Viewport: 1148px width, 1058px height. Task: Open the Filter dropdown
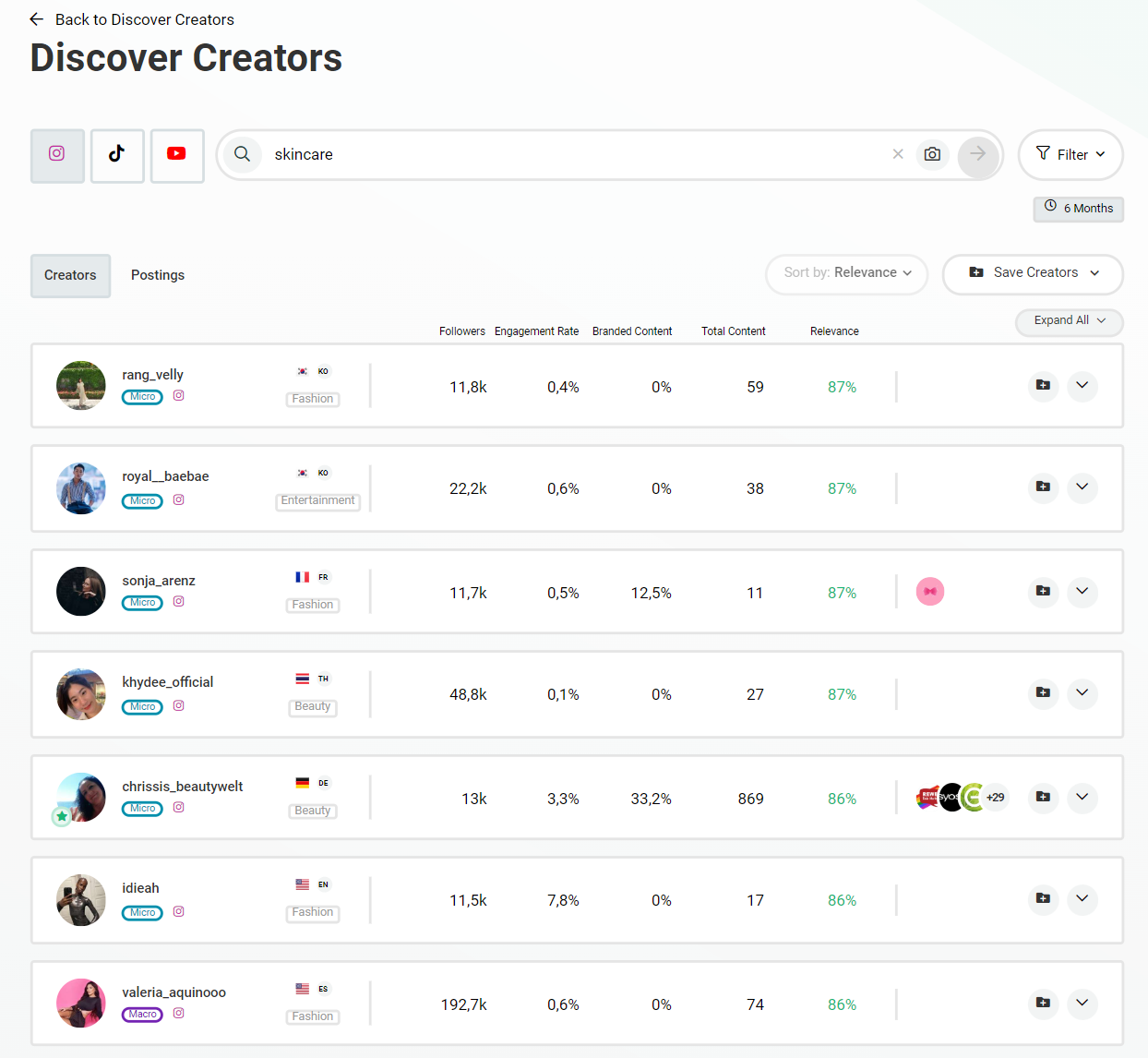(x=1070, y=154)
